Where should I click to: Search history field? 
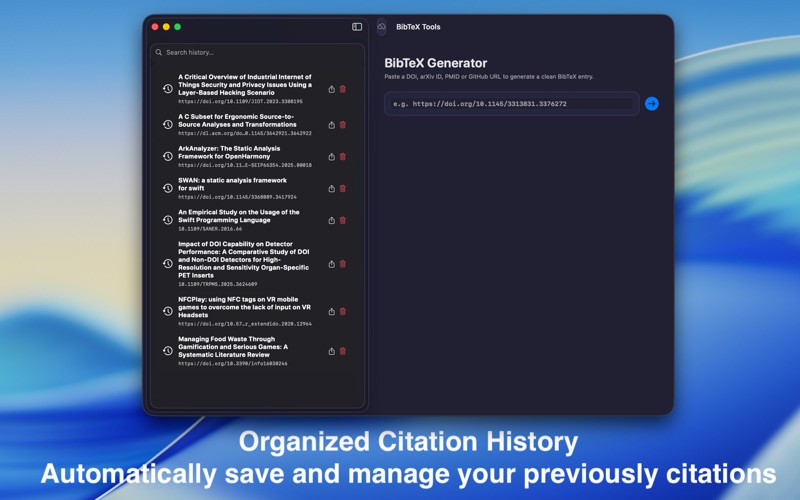click(x=258, y=52)
